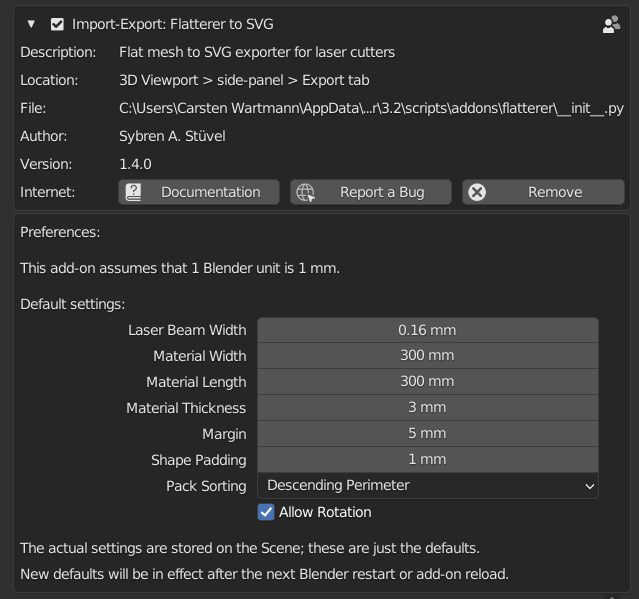Click the Margin 5 mm field

point(427,434)
